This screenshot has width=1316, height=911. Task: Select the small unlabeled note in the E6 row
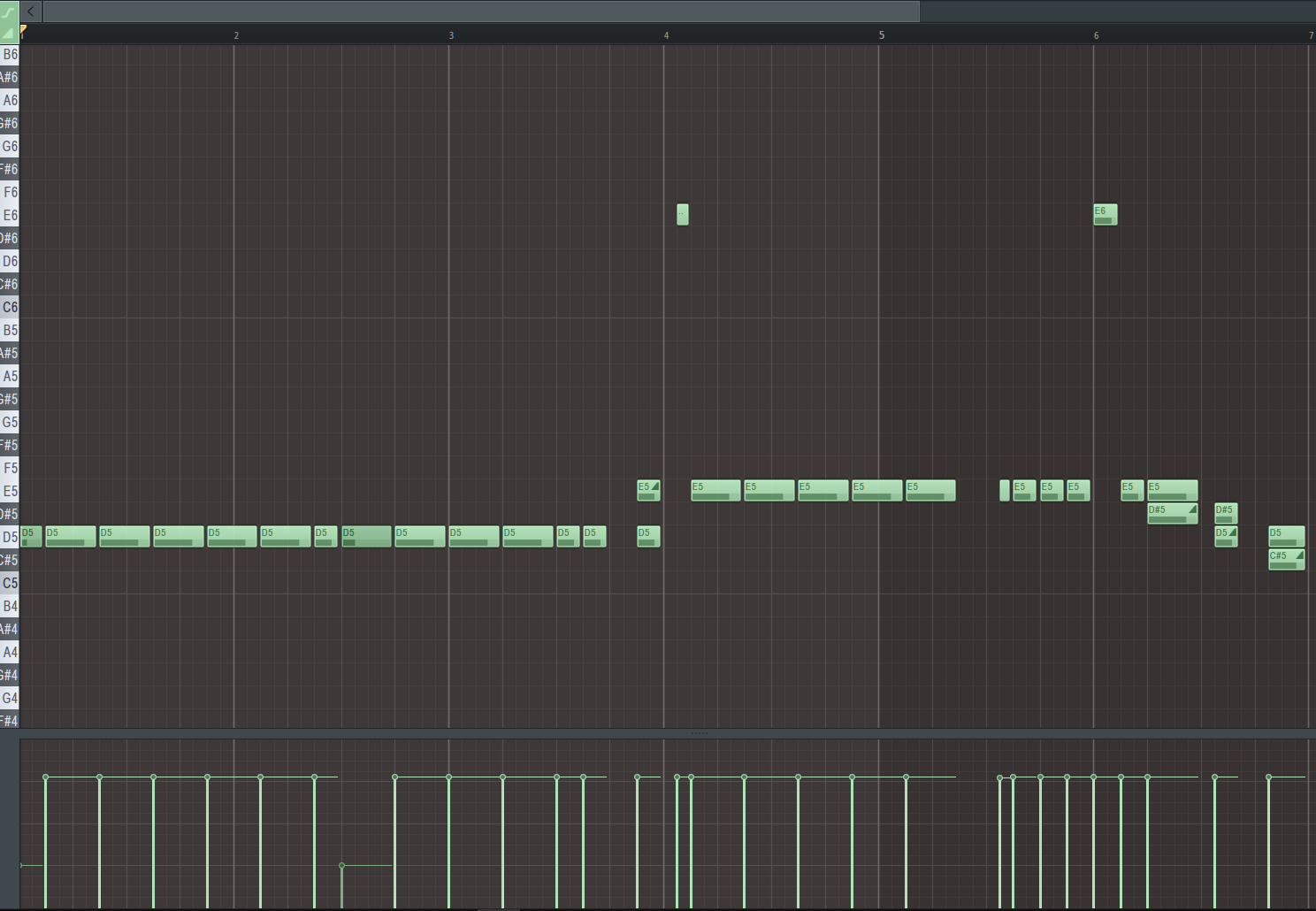683,215
